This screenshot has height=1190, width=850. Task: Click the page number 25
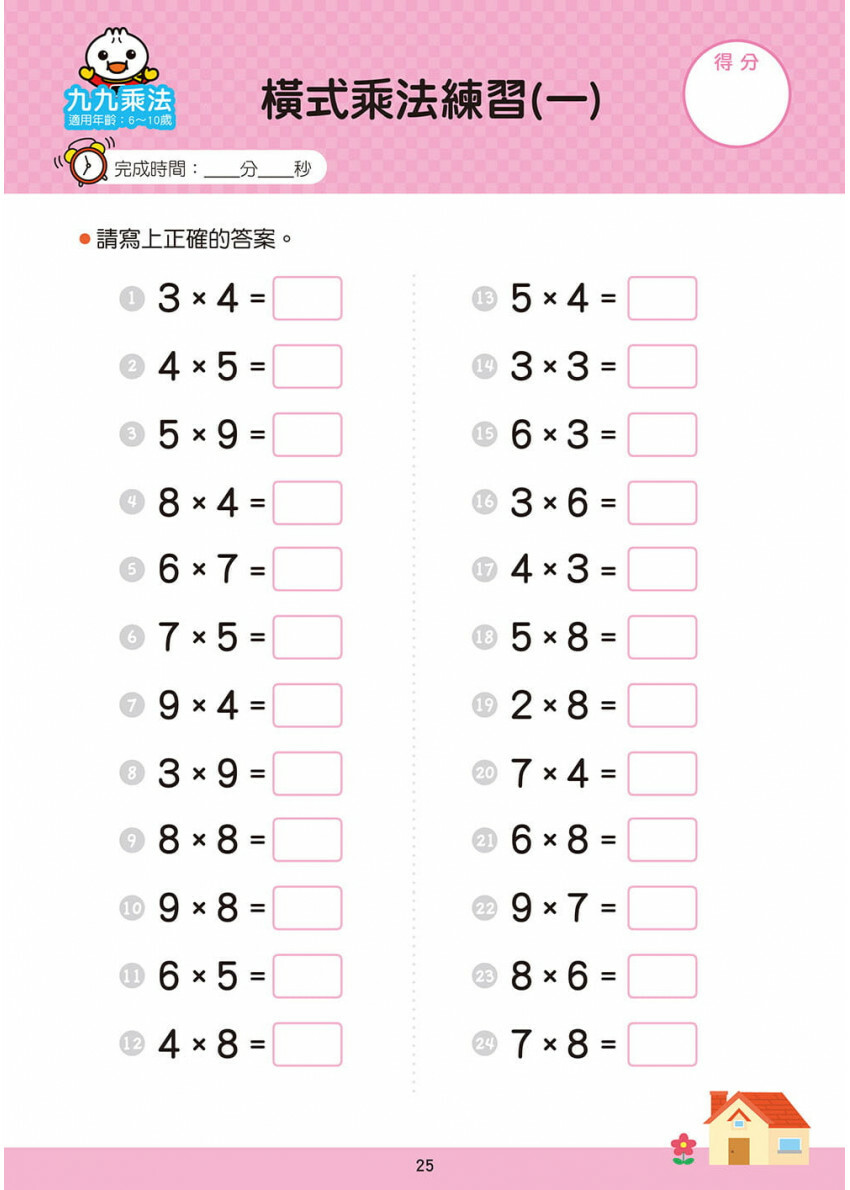click(x=425, y=1165)
